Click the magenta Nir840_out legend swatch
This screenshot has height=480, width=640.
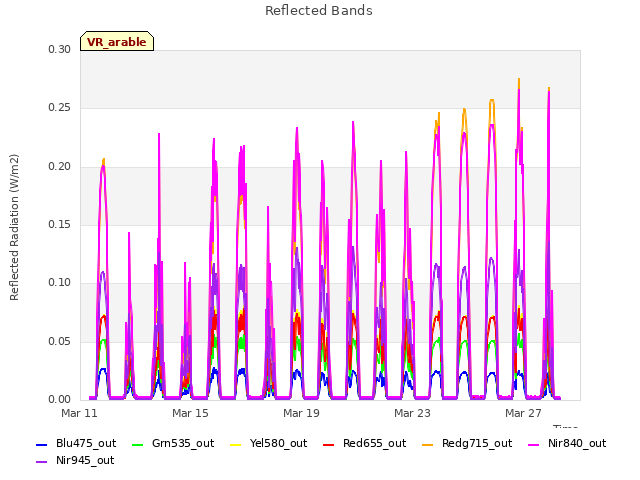click(x=533, y=444)
